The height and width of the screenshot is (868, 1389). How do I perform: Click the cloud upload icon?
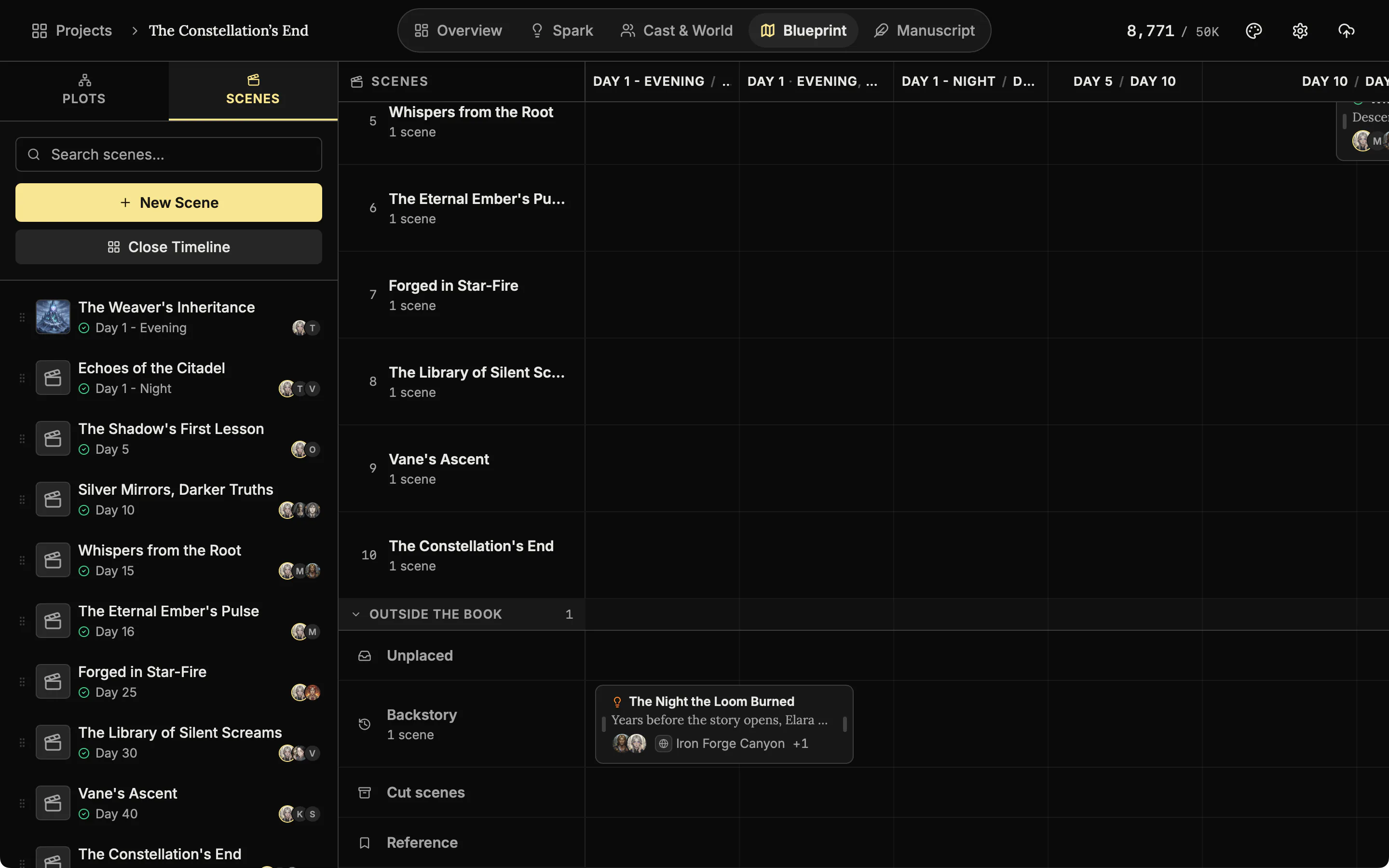pos(1346,30)
